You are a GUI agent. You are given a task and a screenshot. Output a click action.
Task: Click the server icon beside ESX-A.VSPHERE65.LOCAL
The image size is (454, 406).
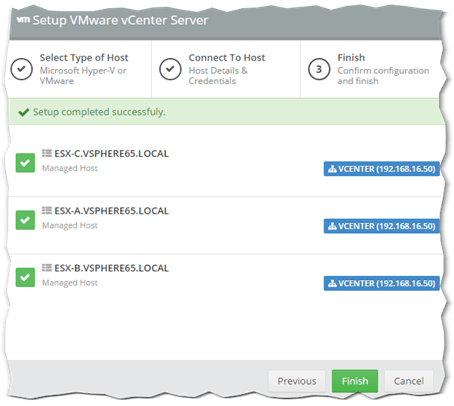click(47, 210)
